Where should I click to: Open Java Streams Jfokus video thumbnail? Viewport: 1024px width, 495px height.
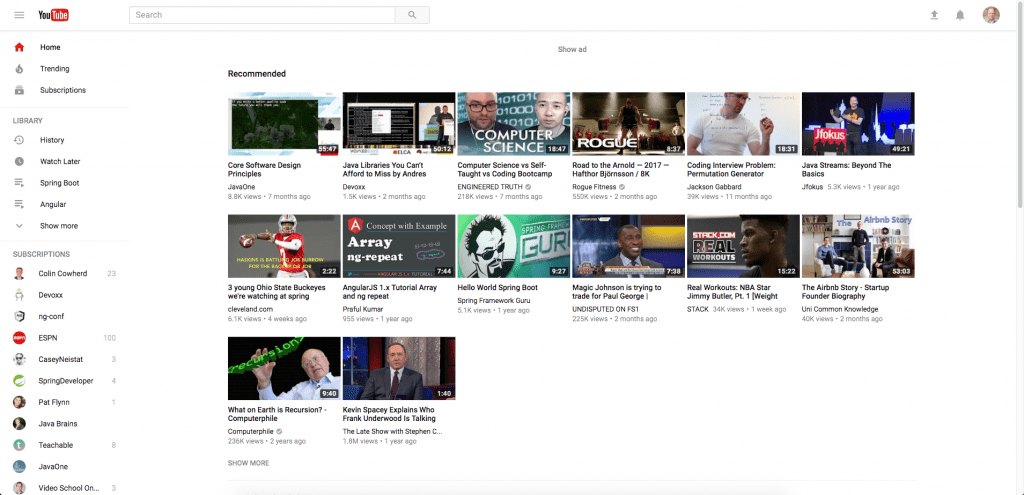pos(858,123)
